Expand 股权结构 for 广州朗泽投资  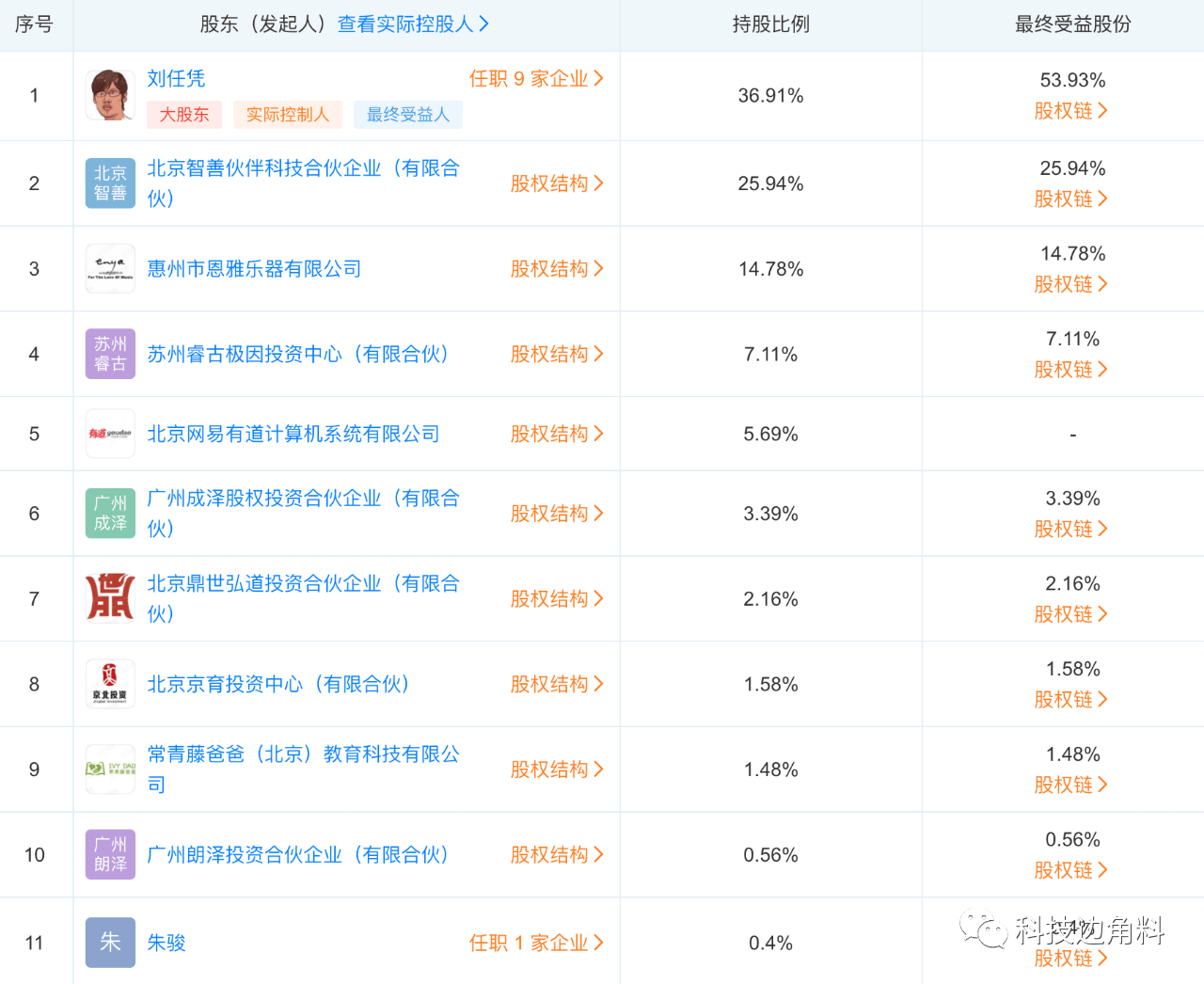[x=557, y=854]
